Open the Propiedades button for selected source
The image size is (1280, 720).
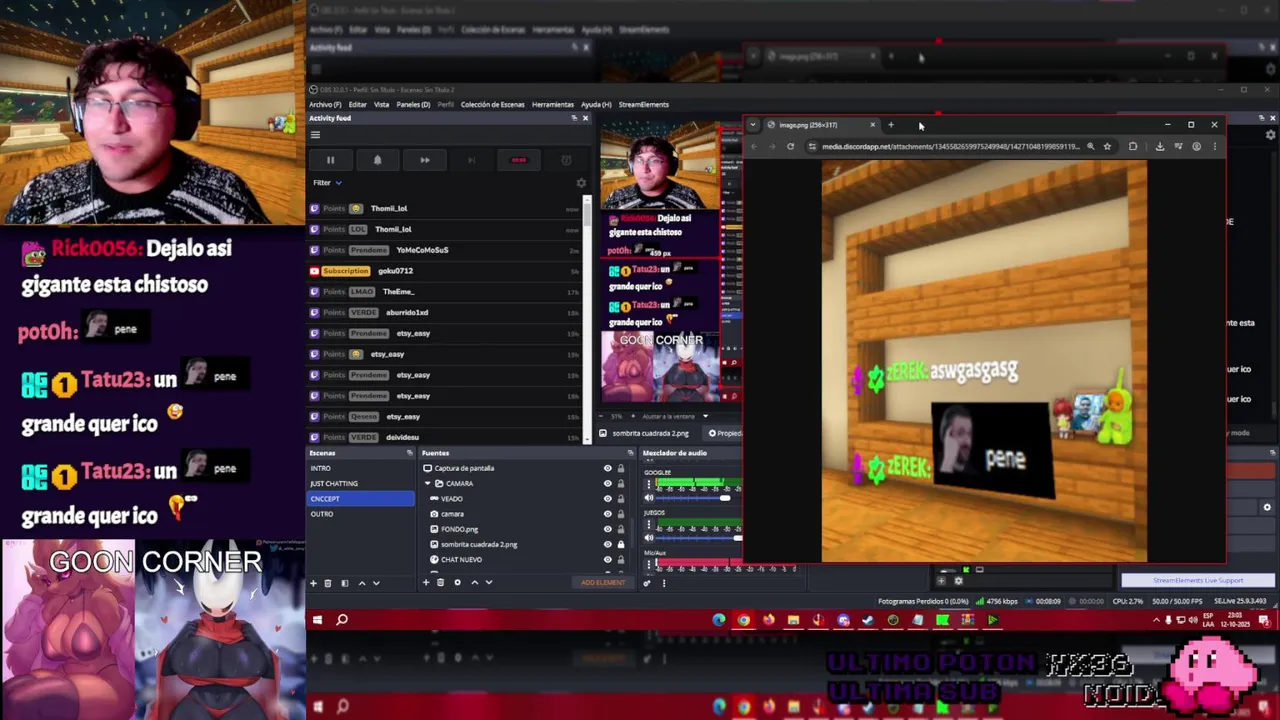pos(725,433)
